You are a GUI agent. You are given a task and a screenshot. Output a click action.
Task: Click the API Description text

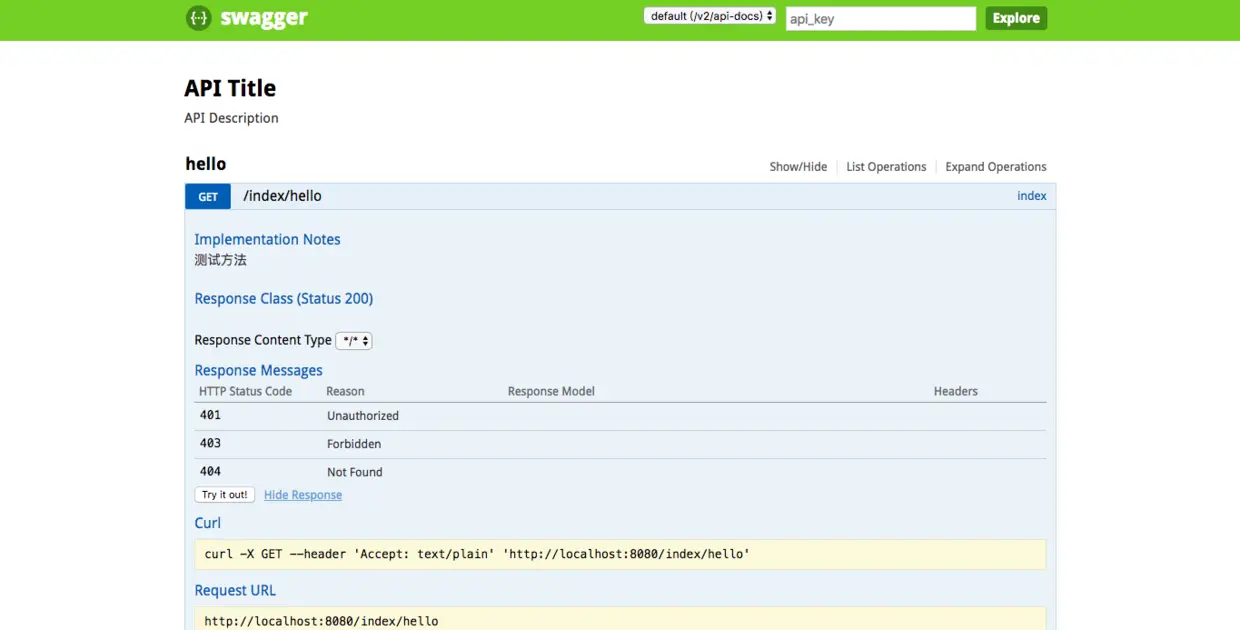click(231, 118)
